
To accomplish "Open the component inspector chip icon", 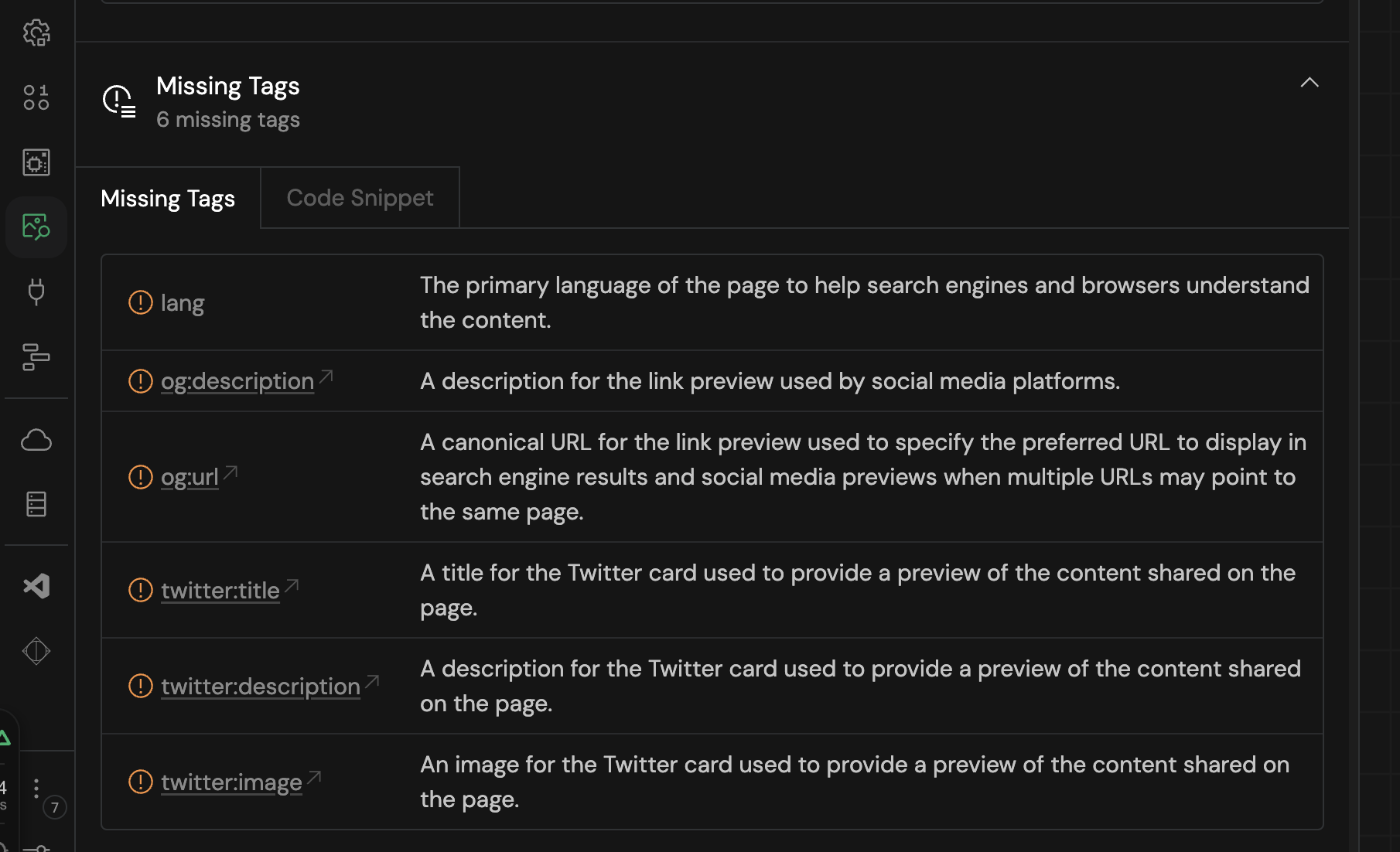I will [36, 162].
